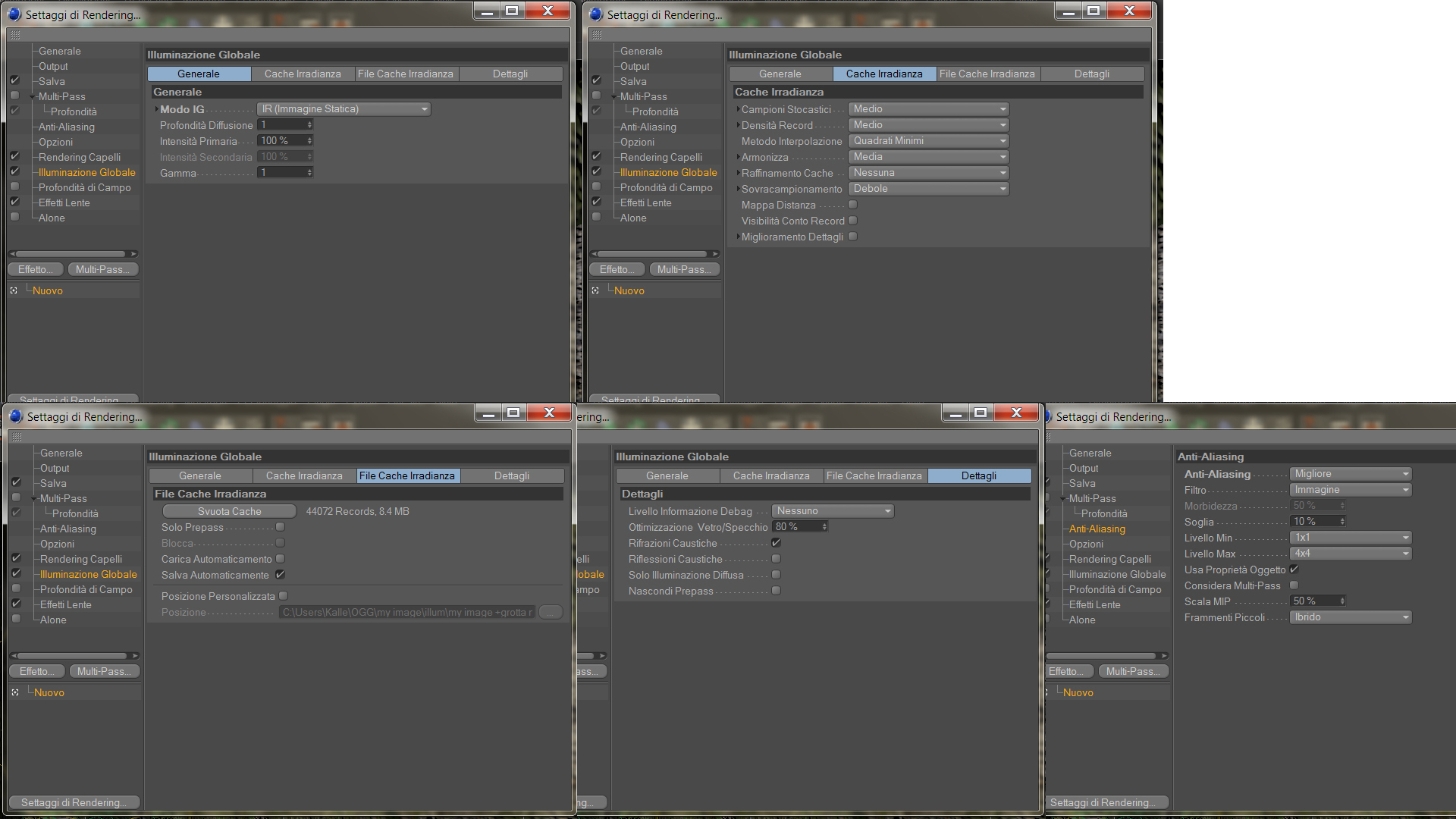
Task: Click Ottimizzazione Vetro/Specchio spinner arrows
Action: [x=824, y=527]
